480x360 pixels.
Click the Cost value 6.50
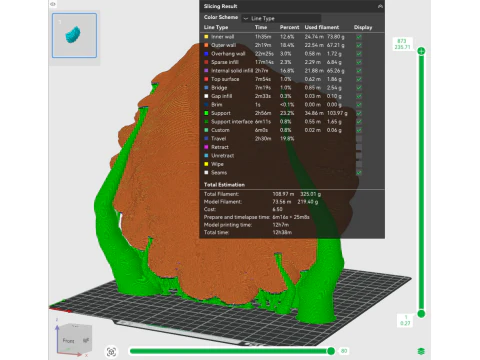pos(277,209)
